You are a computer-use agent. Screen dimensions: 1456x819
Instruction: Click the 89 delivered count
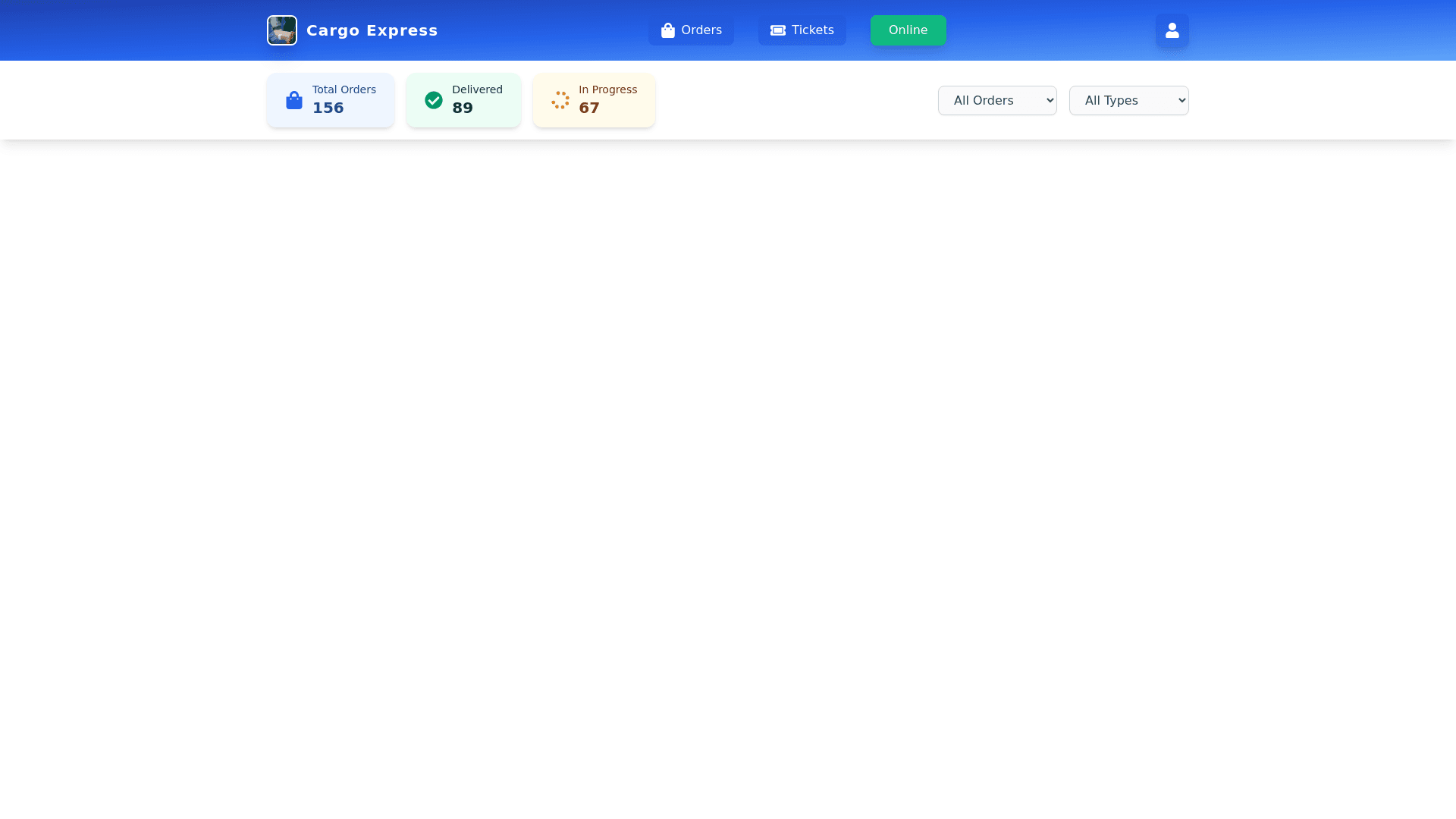[462, 108]
